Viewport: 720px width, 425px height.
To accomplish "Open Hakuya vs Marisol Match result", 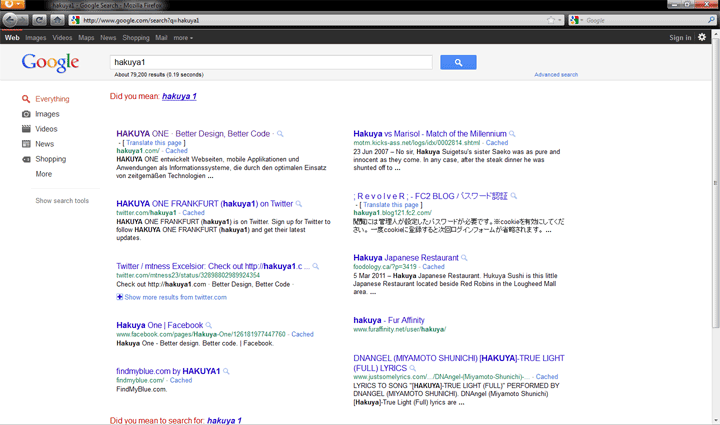I will 430,134.
